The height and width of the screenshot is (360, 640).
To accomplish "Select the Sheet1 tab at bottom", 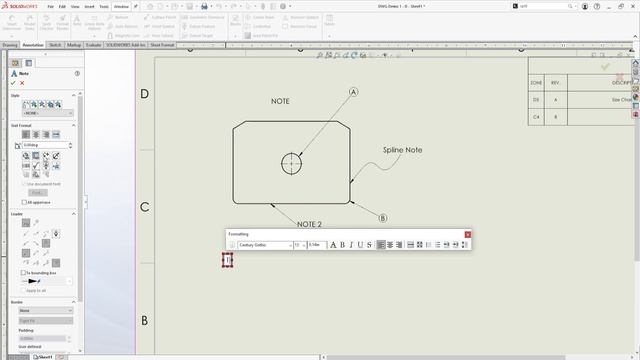I will pyautogui.click(x=44, y=357).
